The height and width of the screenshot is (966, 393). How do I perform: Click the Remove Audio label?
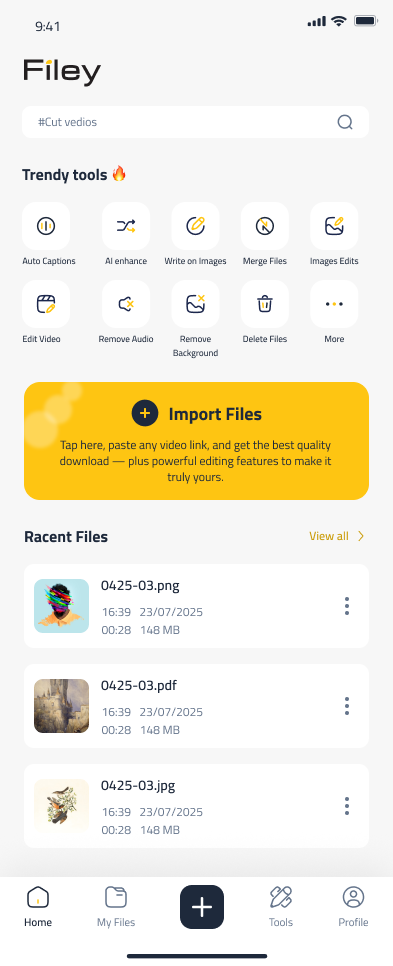[x=126, y=339]
